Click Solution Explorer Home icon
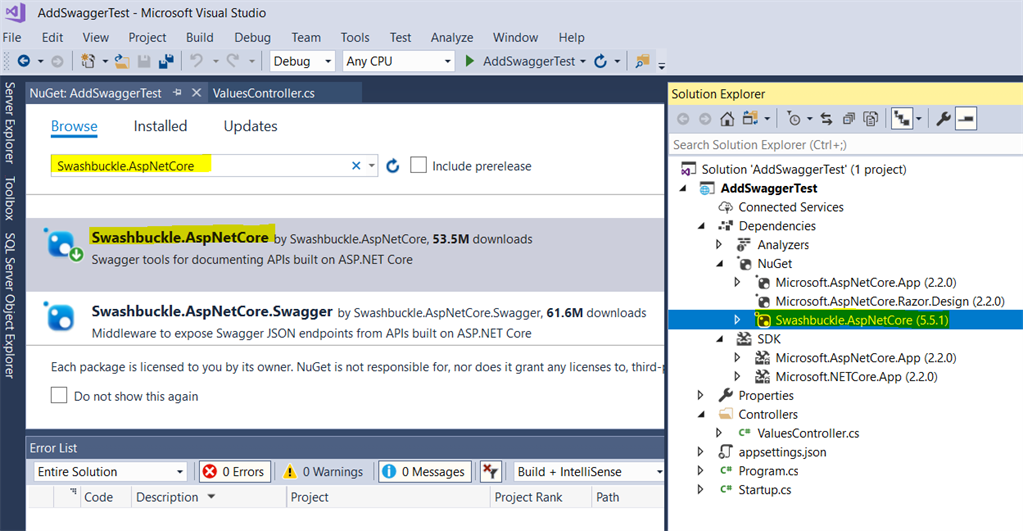 [727, 119]
